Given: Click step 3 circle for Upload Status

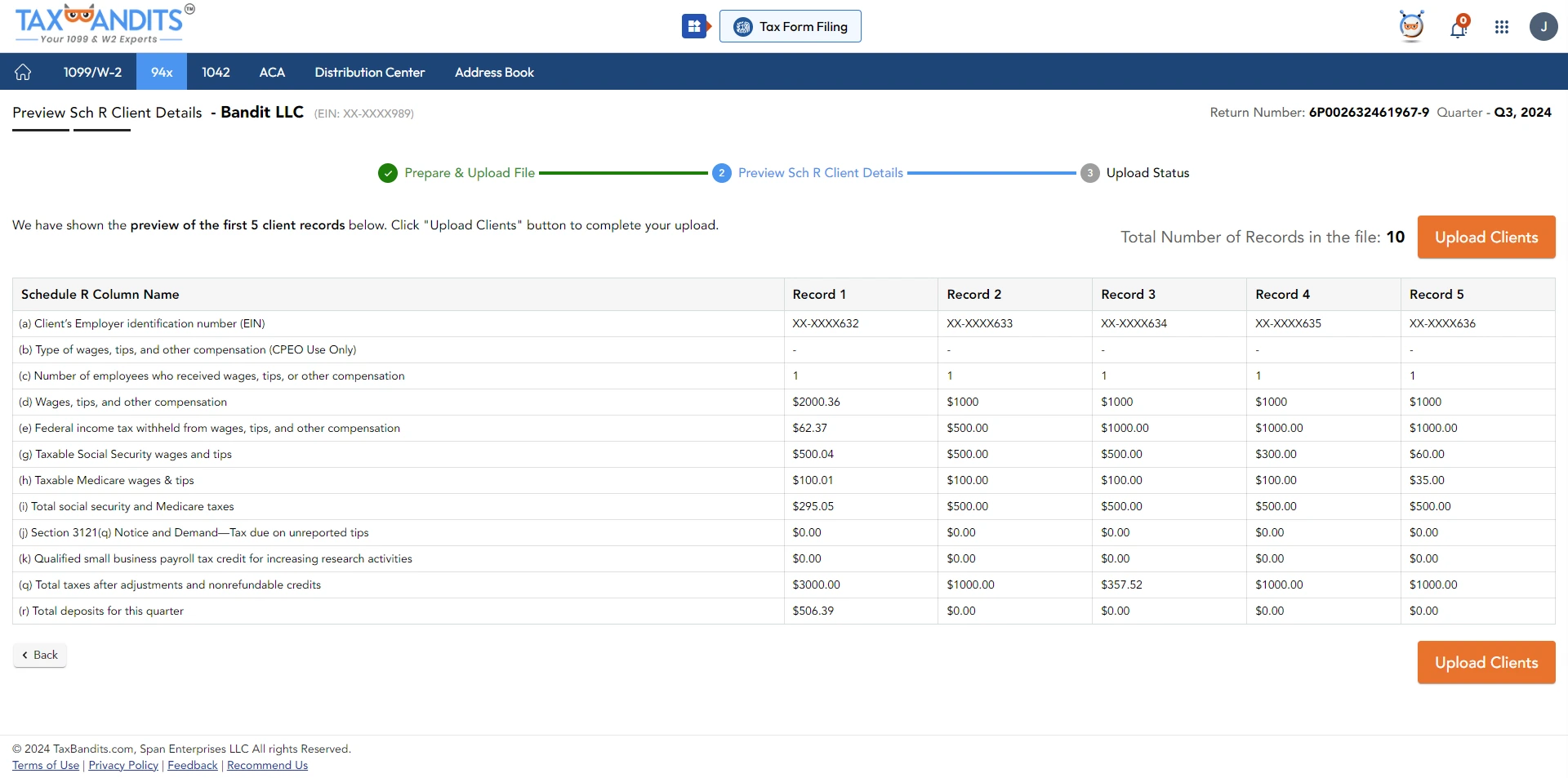Looking at the screenshot, I should (1090, 173).
